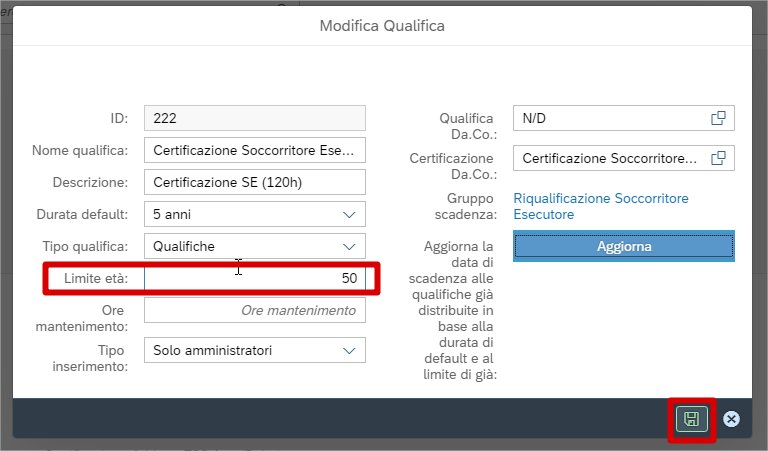Screen dimensions: 768x451
Task: Click the save icon in the footer
Action: (x=691, y=419)
